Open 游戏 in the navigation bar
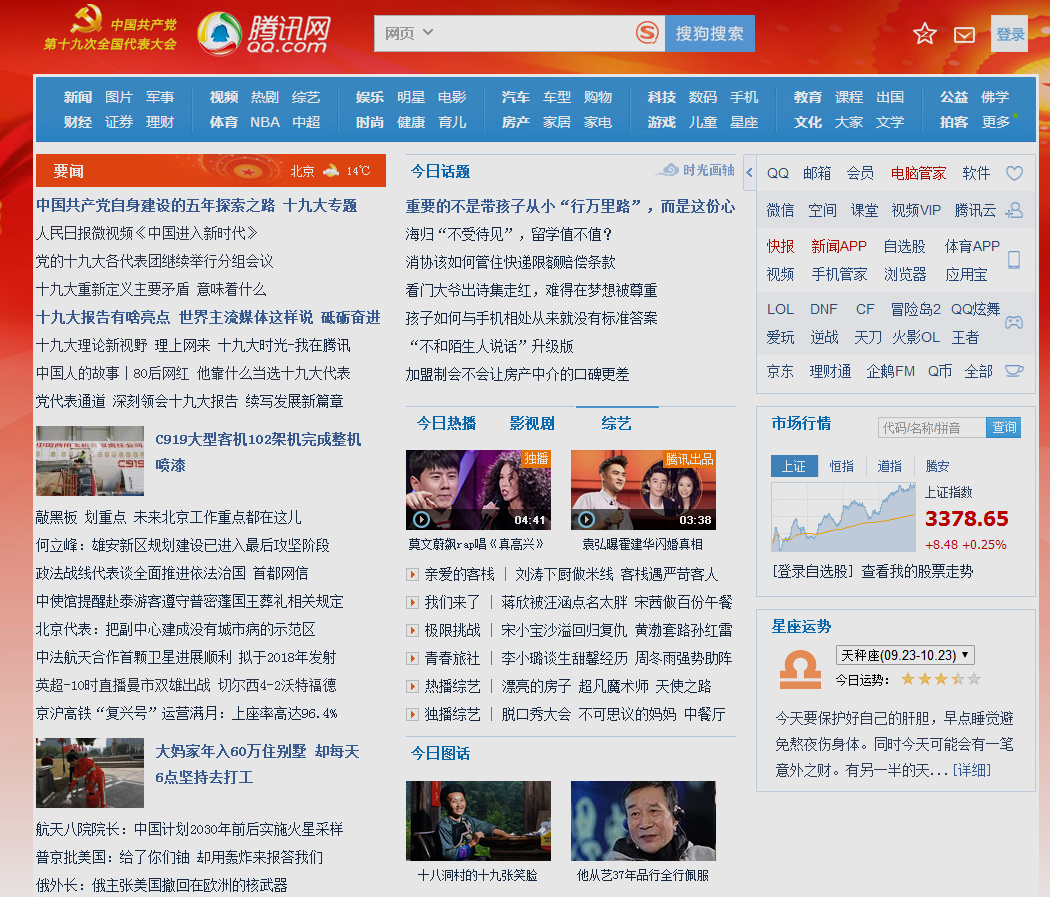The height and width of the screenshot is (897, 1050). point(662,123)
